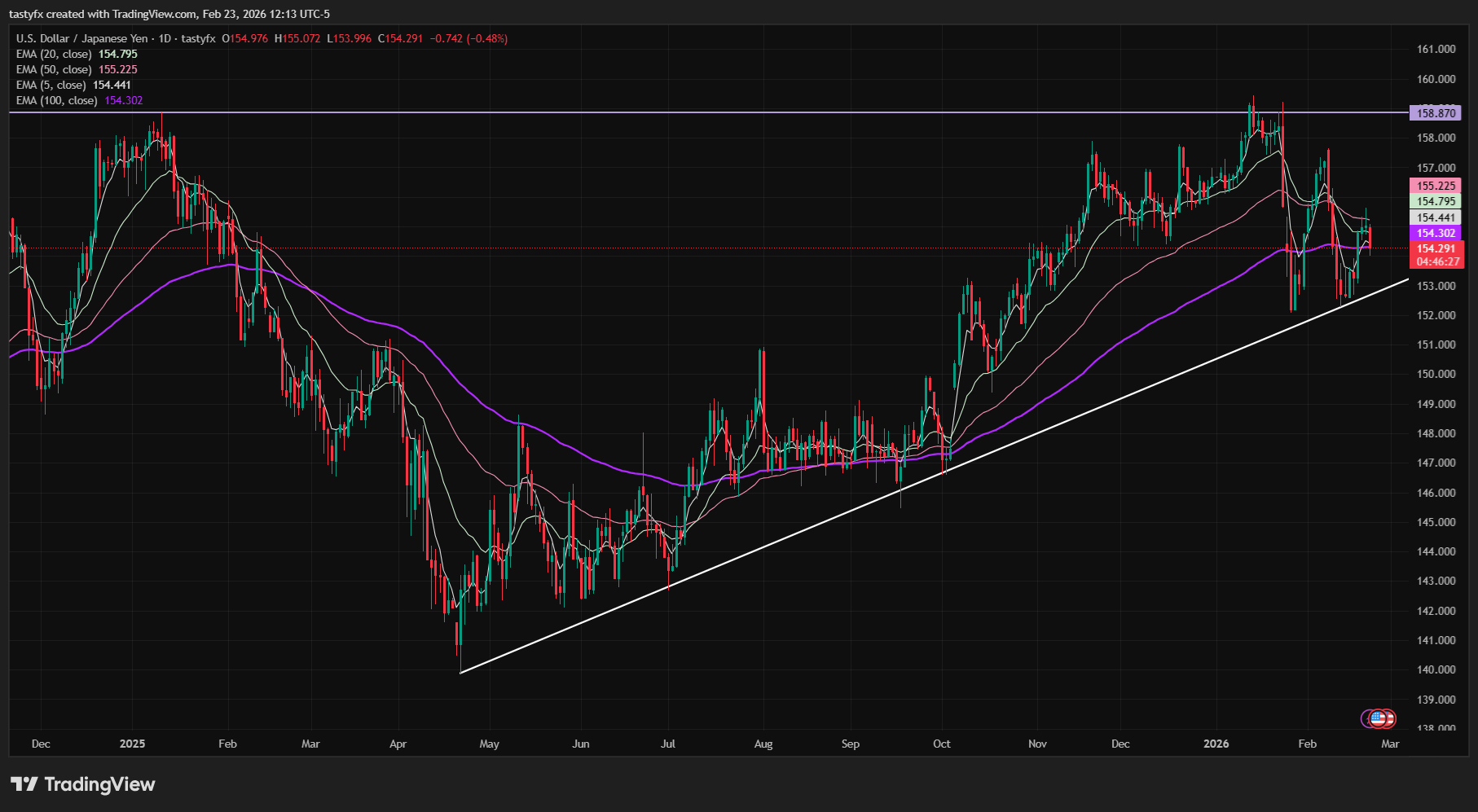1478x812 pixels.
Task: Click the tastyfx exchange label
Action: pos(200,37)
